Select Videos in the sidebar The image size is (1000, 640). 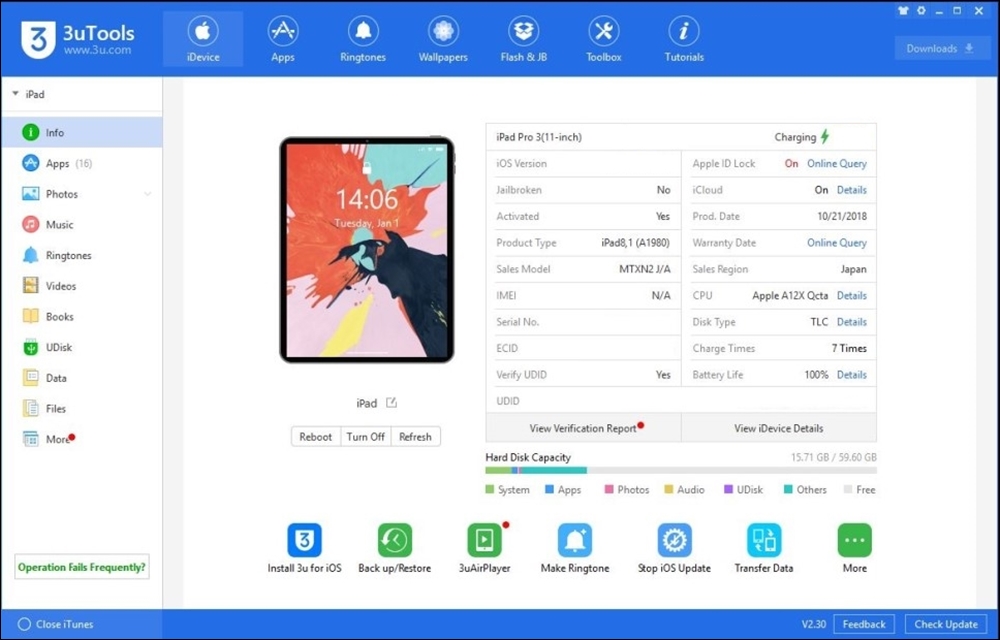[x=82, y=286]
